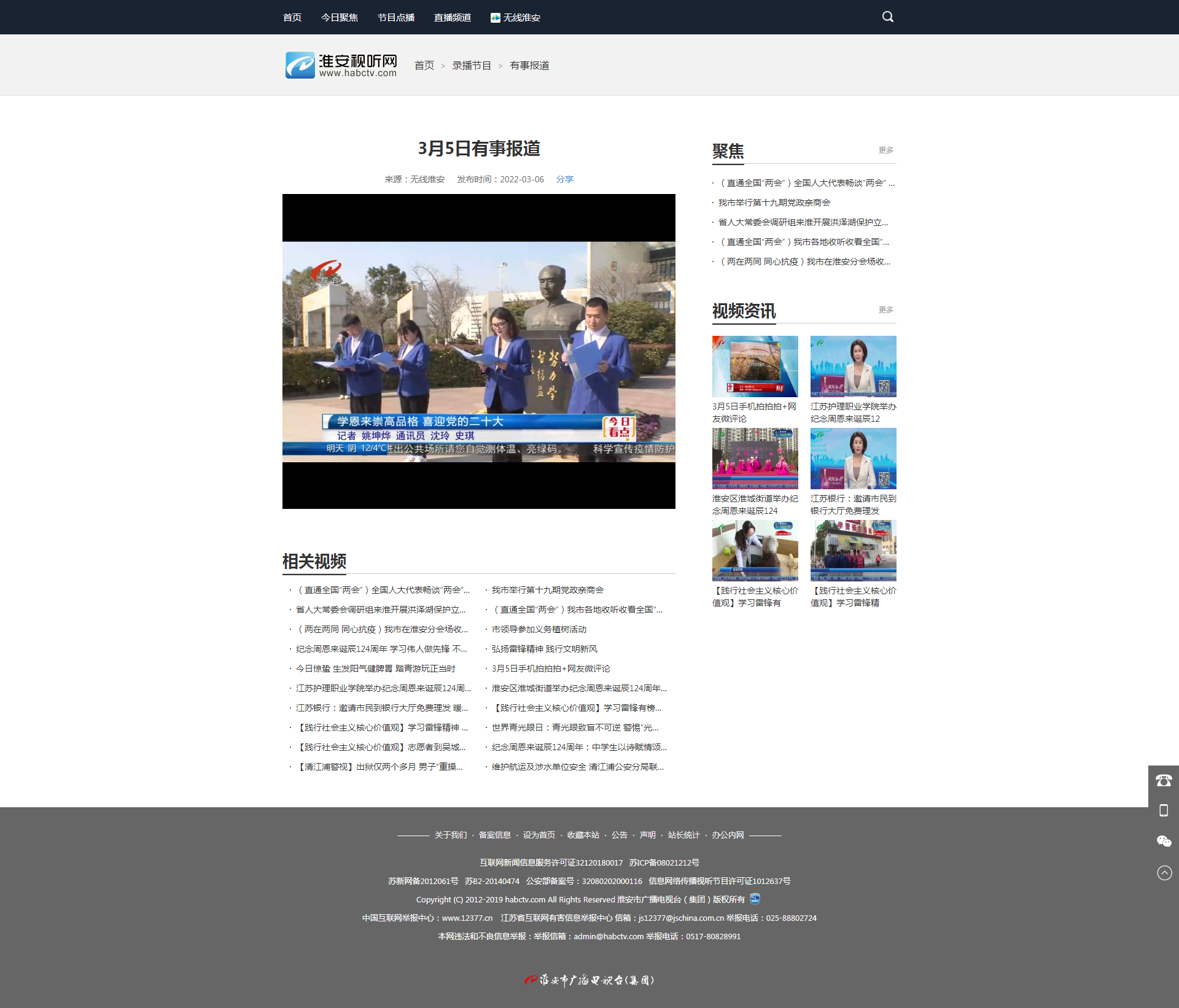The height and width of the screenshot is (1008, 1179).
Task: Go to 节目点播 in top navigation
Action: (x=395, y=18)
